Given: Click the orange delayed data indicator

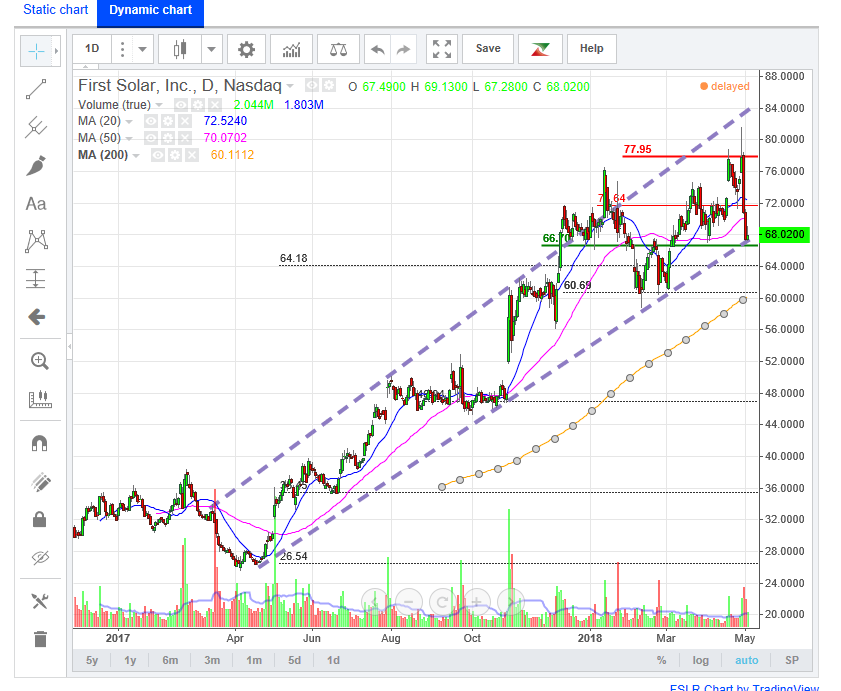Looking at the screenshot, I should 725,86.
